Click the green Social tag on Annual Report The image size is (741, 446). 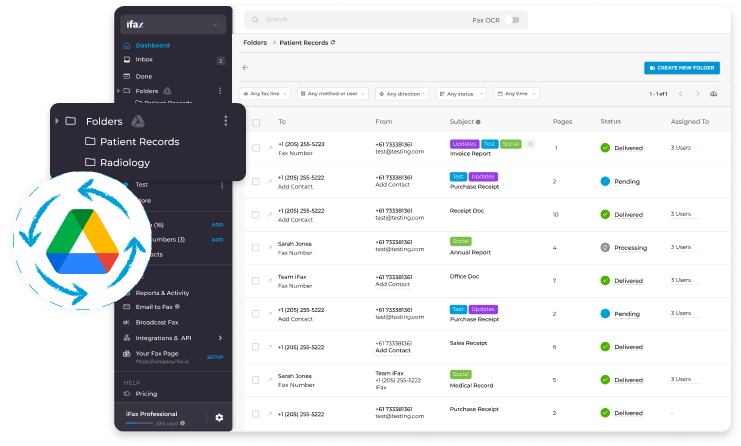pyautogui.click(x=461, y=241)
